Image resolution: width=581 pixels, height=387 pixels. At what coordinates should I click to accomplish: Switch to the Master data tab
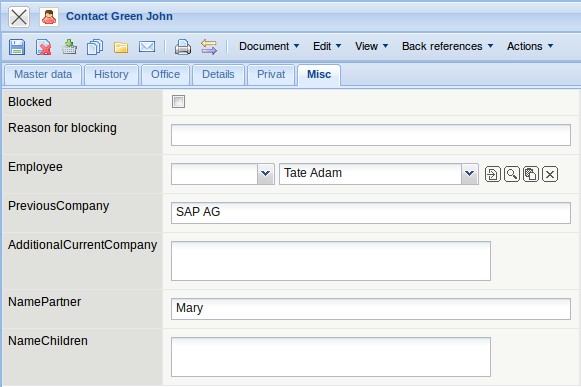43,75
